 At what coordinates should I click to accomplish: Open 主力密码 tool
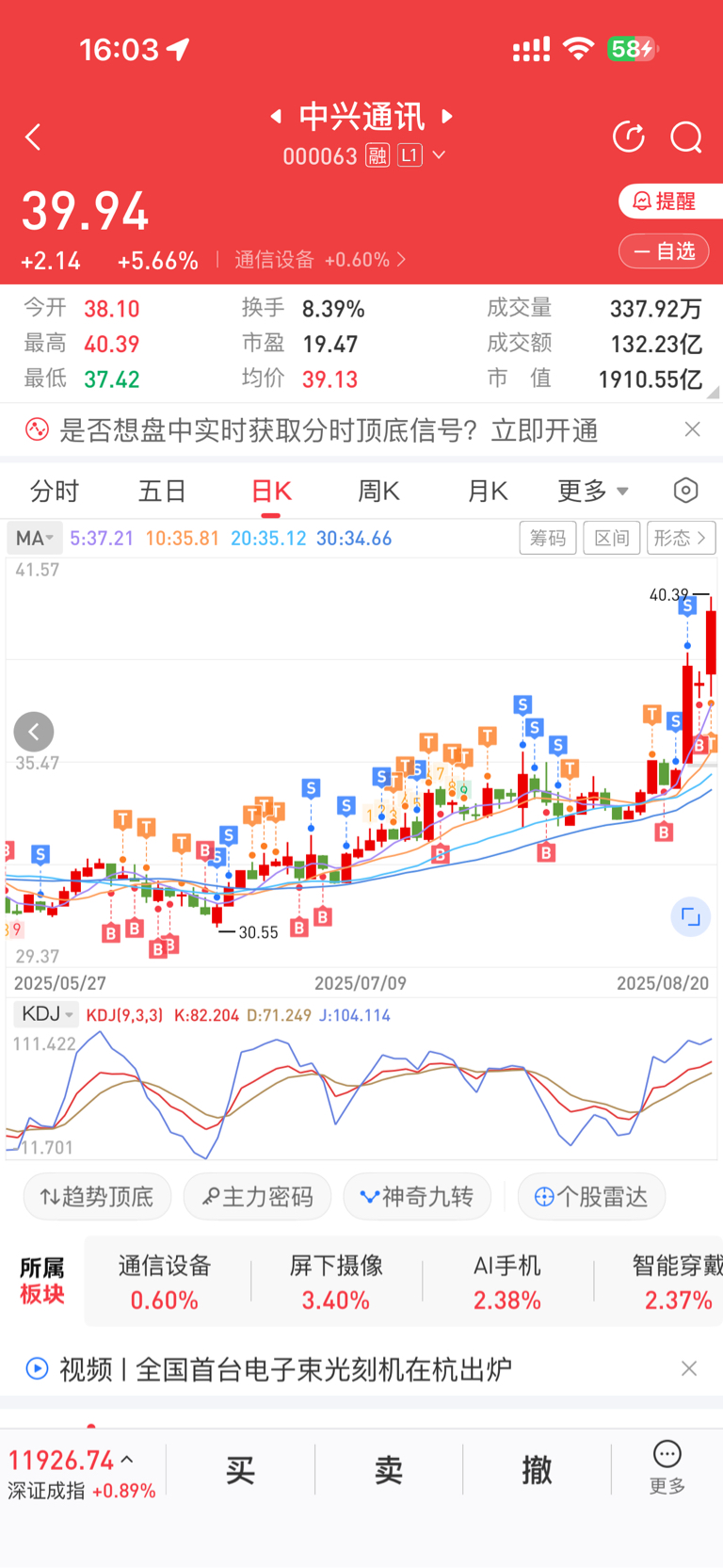[x=257, y=1196]
